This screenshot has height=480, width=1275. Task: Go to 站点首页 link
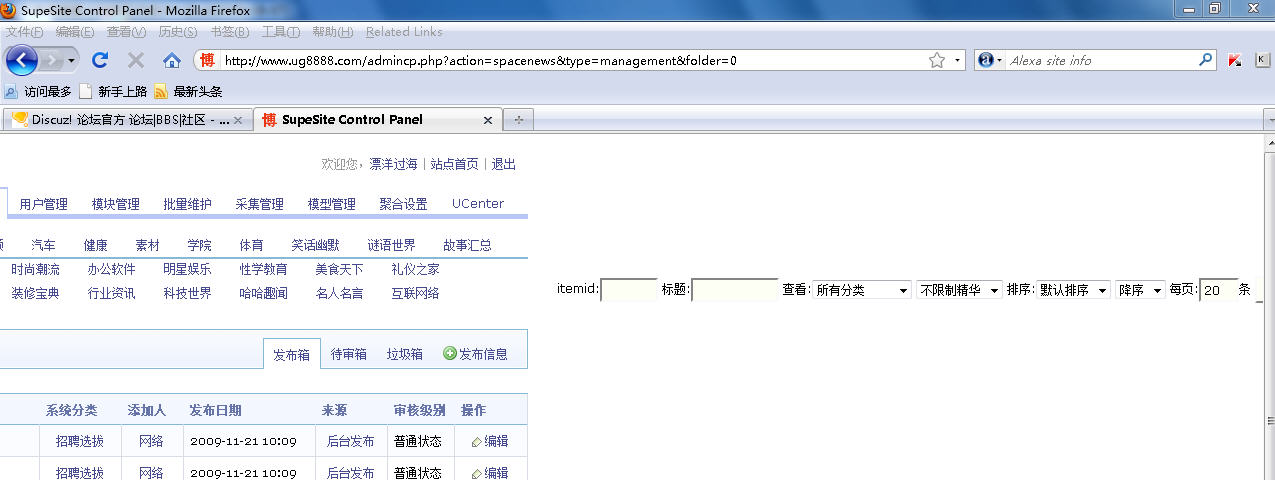coord(454,164)
